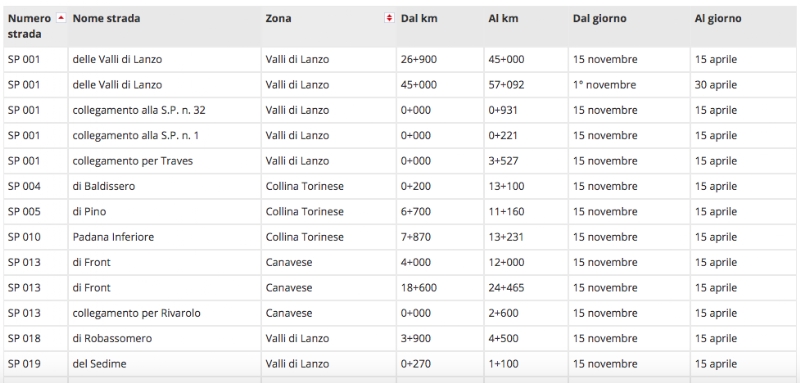Click the Al giorno column header
This screenshot has width=800, height=383.
coord(718,18)
